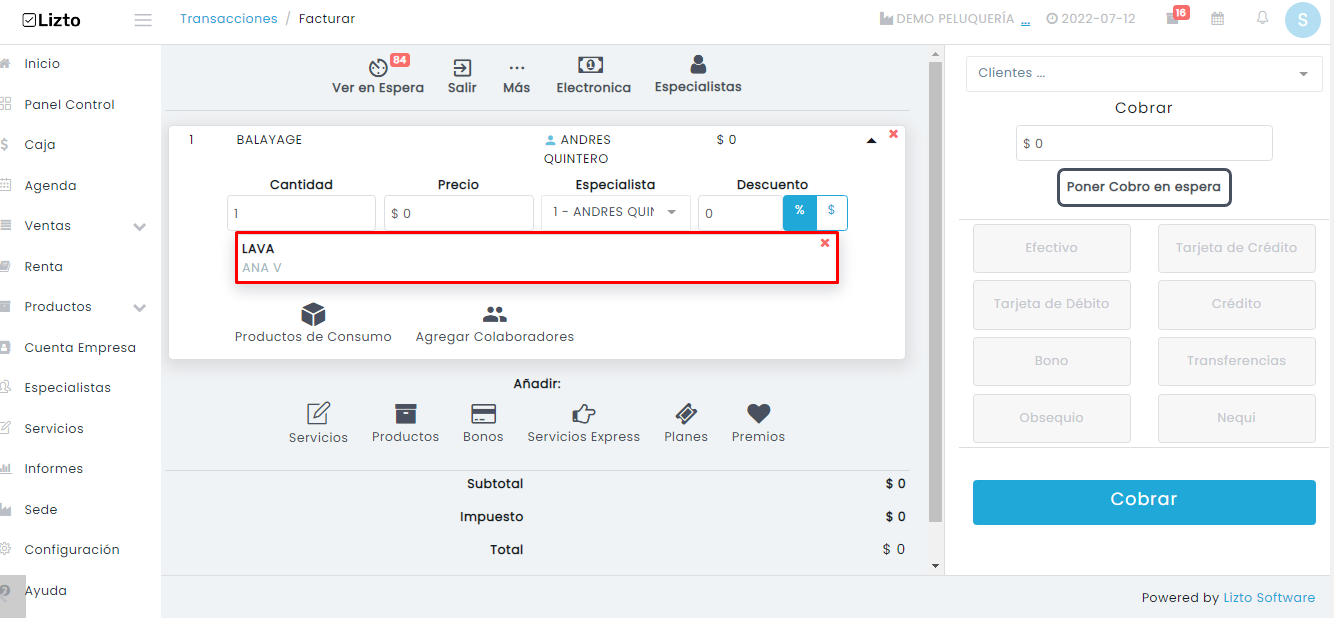Open Productos de Consumo box icon

313,314
